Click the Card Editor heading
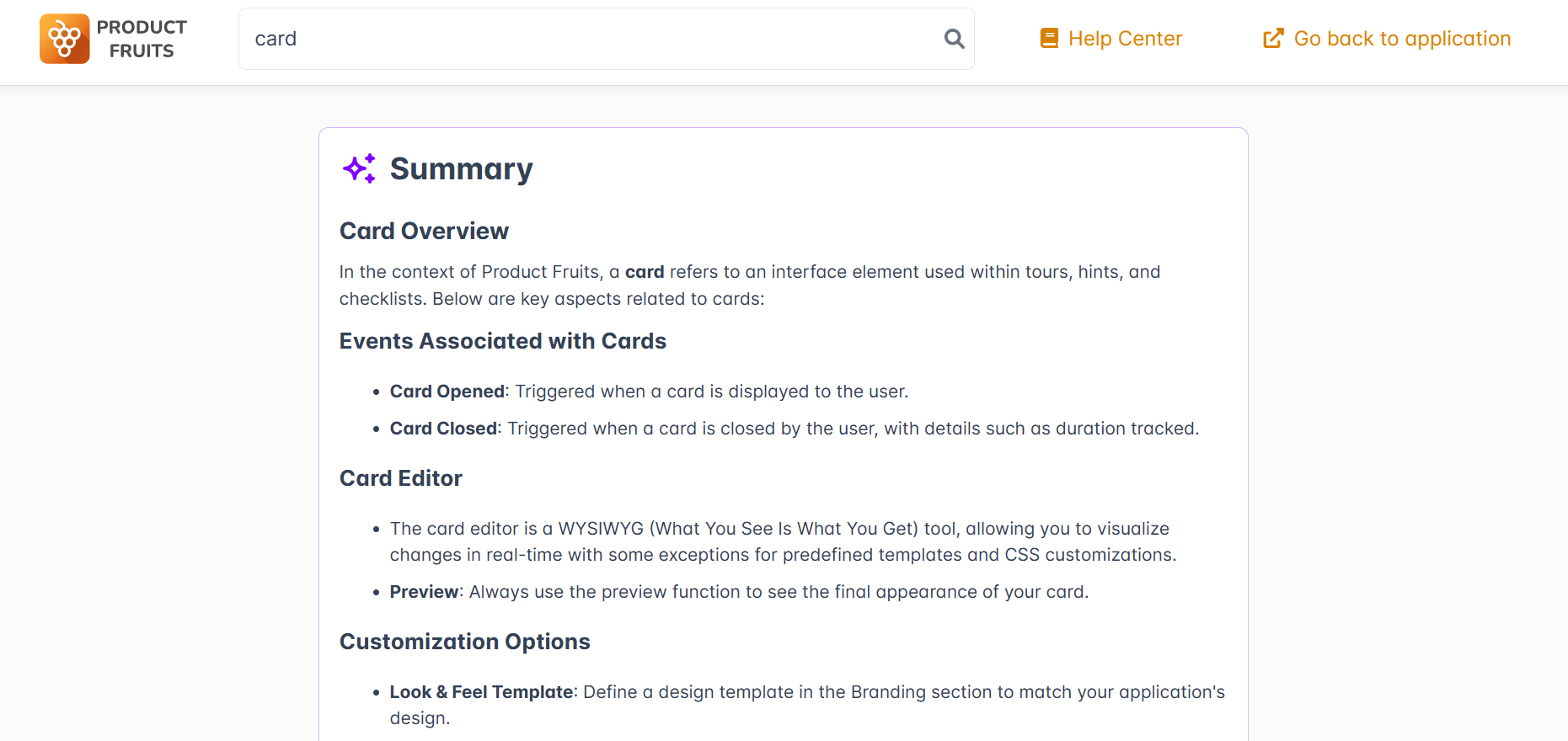 tap(400, 478)
